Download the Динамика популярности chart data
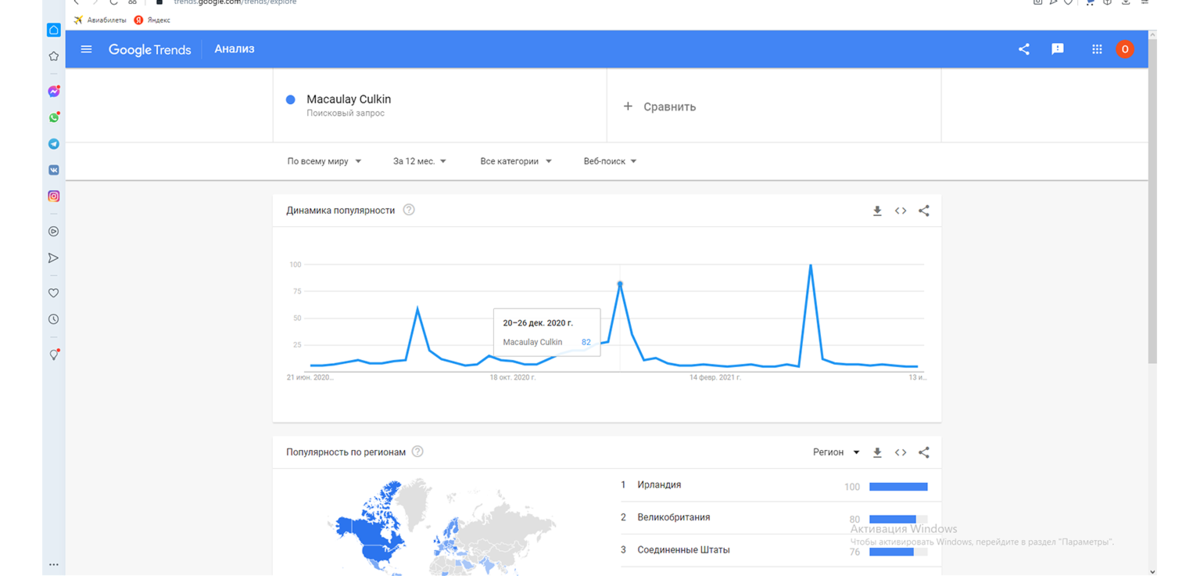Viewport: 1200px width, 576px height. [x=877, y=211]
